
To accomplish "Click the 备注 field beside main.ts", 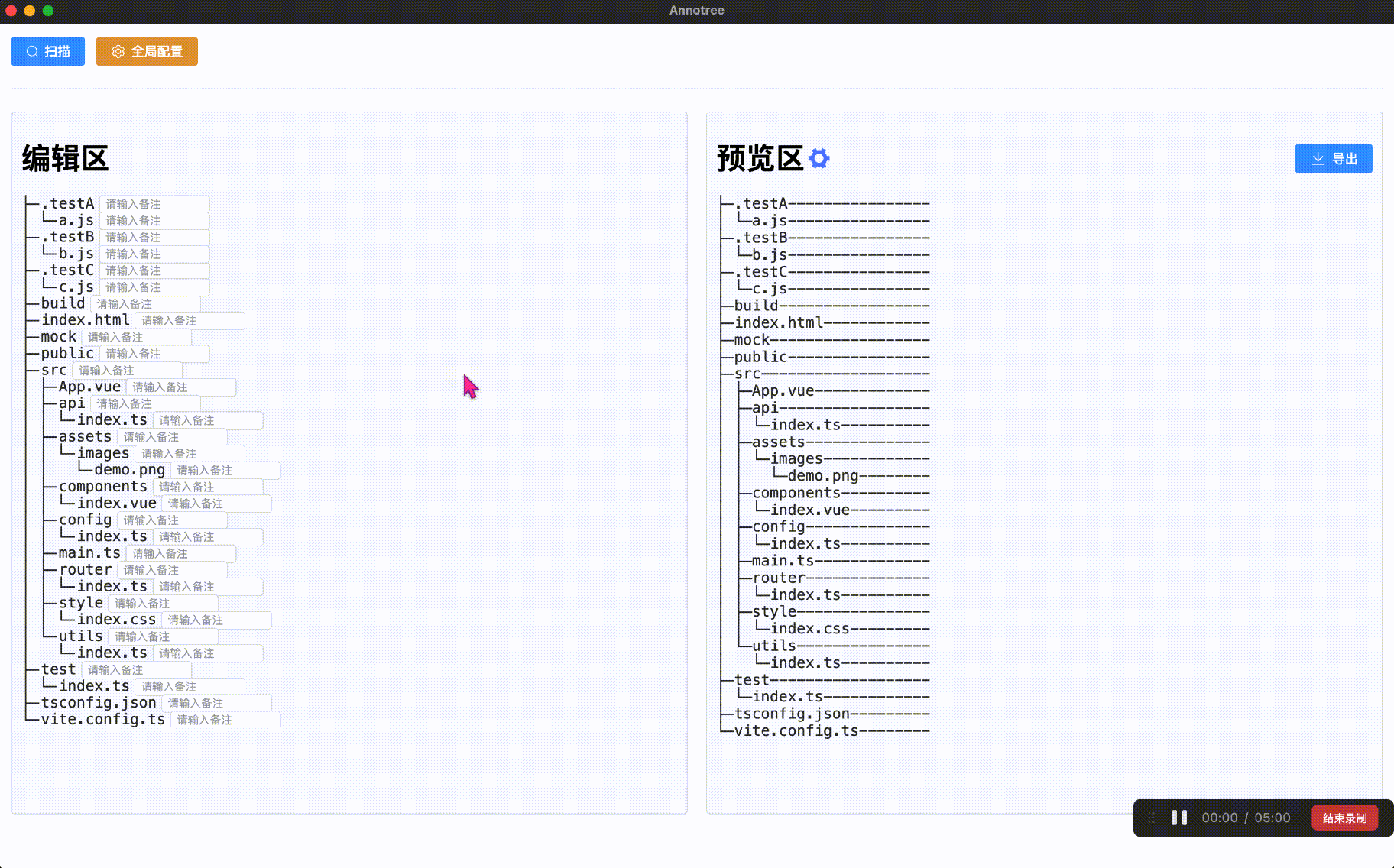I will tap(180, 552).
